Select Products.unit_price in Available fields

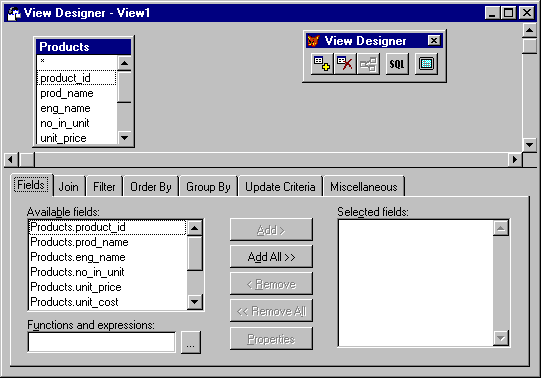pyautogui.click(x=108, y=287)
